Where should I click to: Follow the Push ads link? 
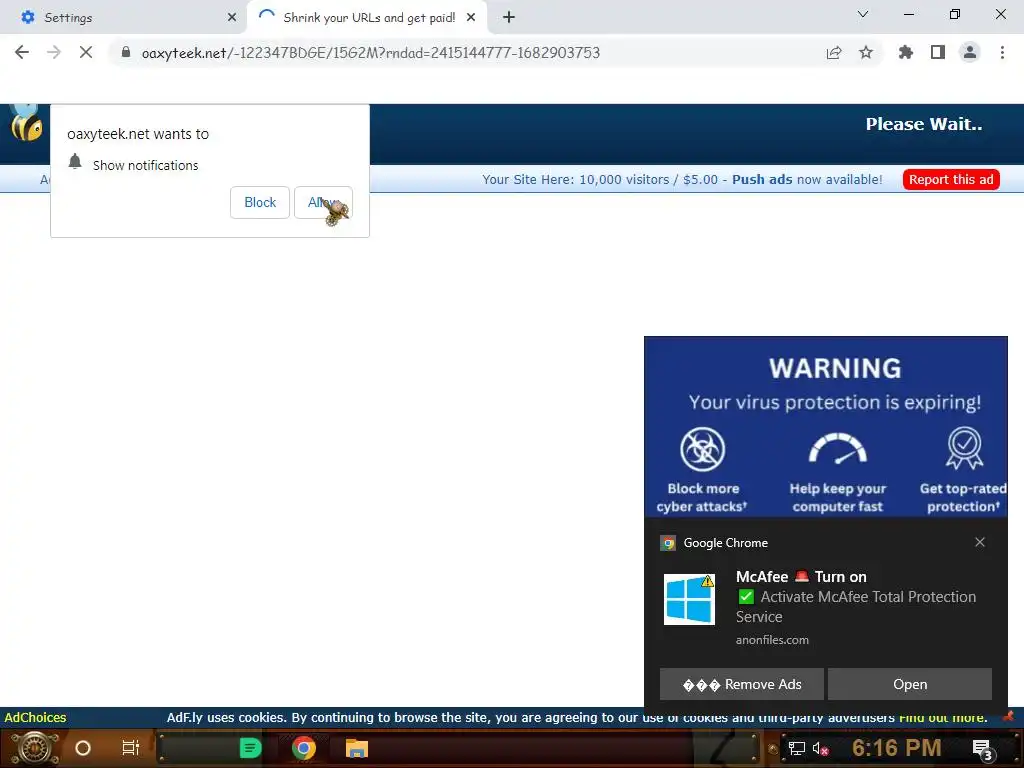point(762,180)
